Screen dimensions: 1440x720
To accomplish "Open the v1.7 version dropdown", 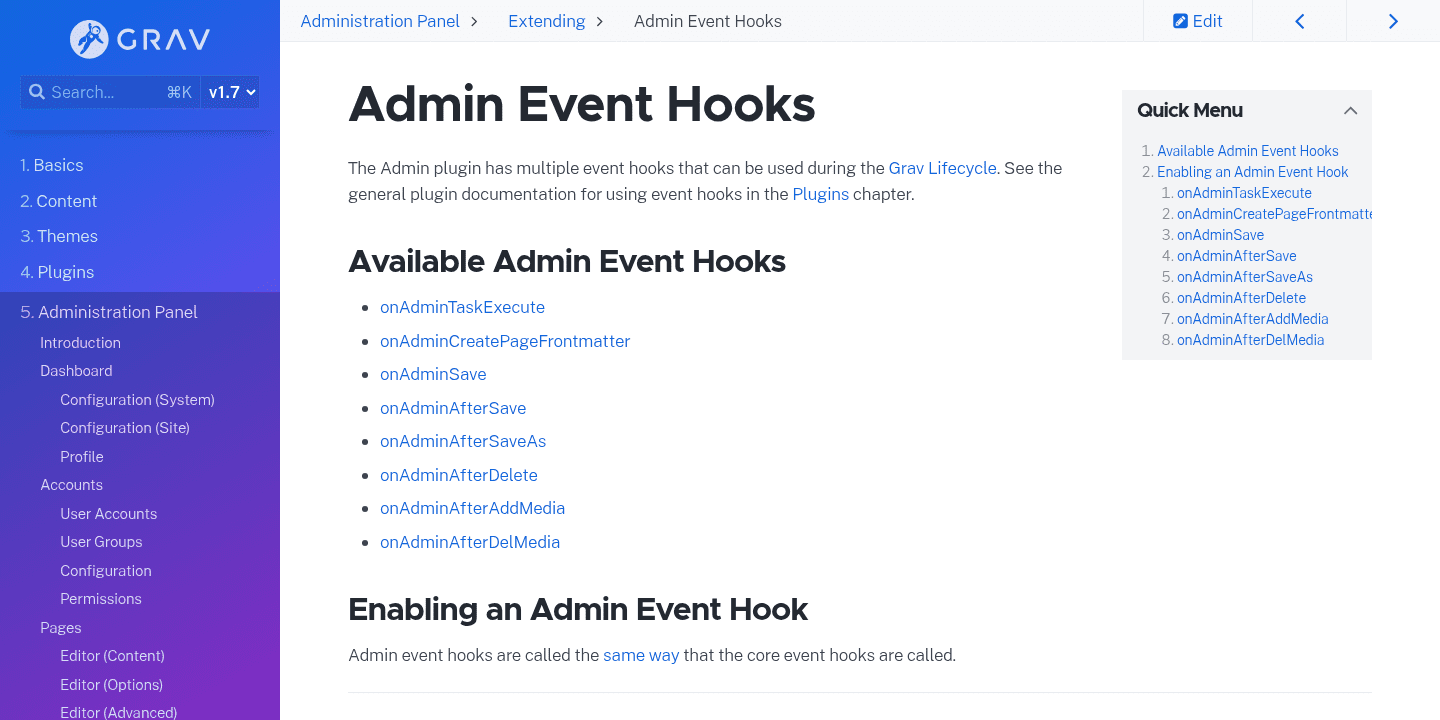I will click(231, 92).
